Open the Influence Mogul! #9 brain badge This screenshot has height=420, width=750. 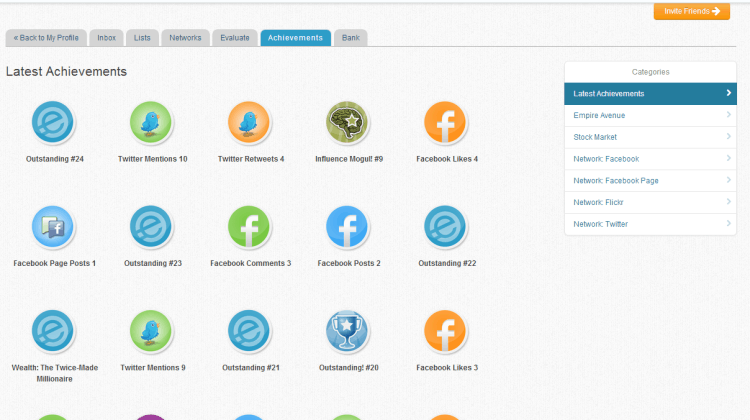(347, 122)
